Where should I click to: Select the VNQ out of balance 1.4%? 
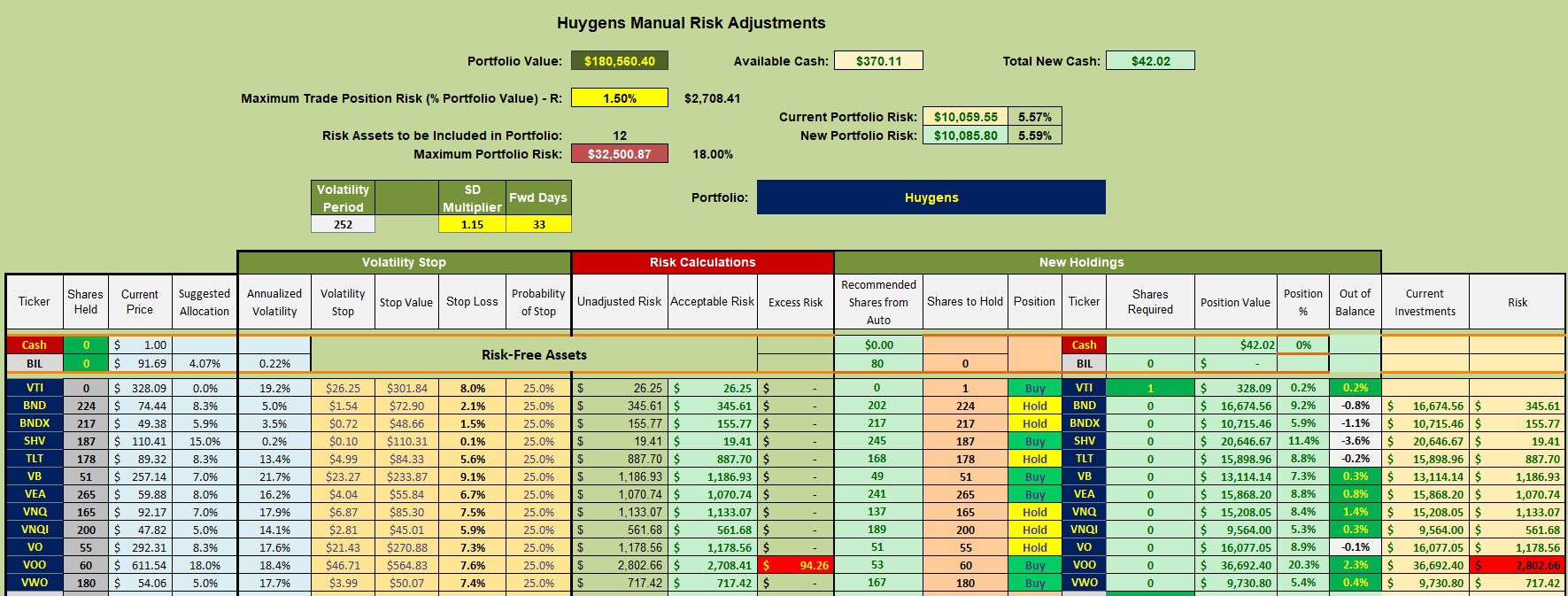point(1355,512)
